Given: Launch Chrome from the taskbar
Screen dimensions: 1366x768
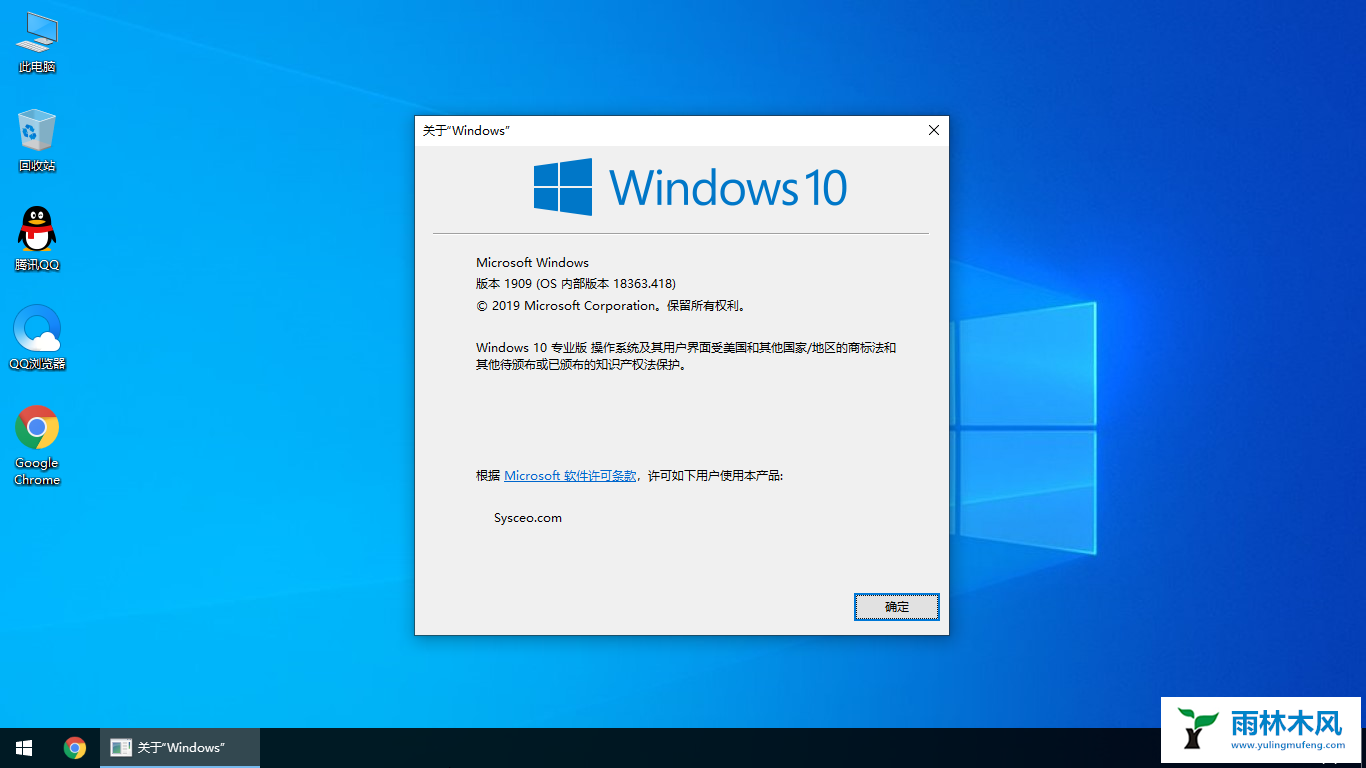Looking at the screenshot, I should tap(75, 748).
